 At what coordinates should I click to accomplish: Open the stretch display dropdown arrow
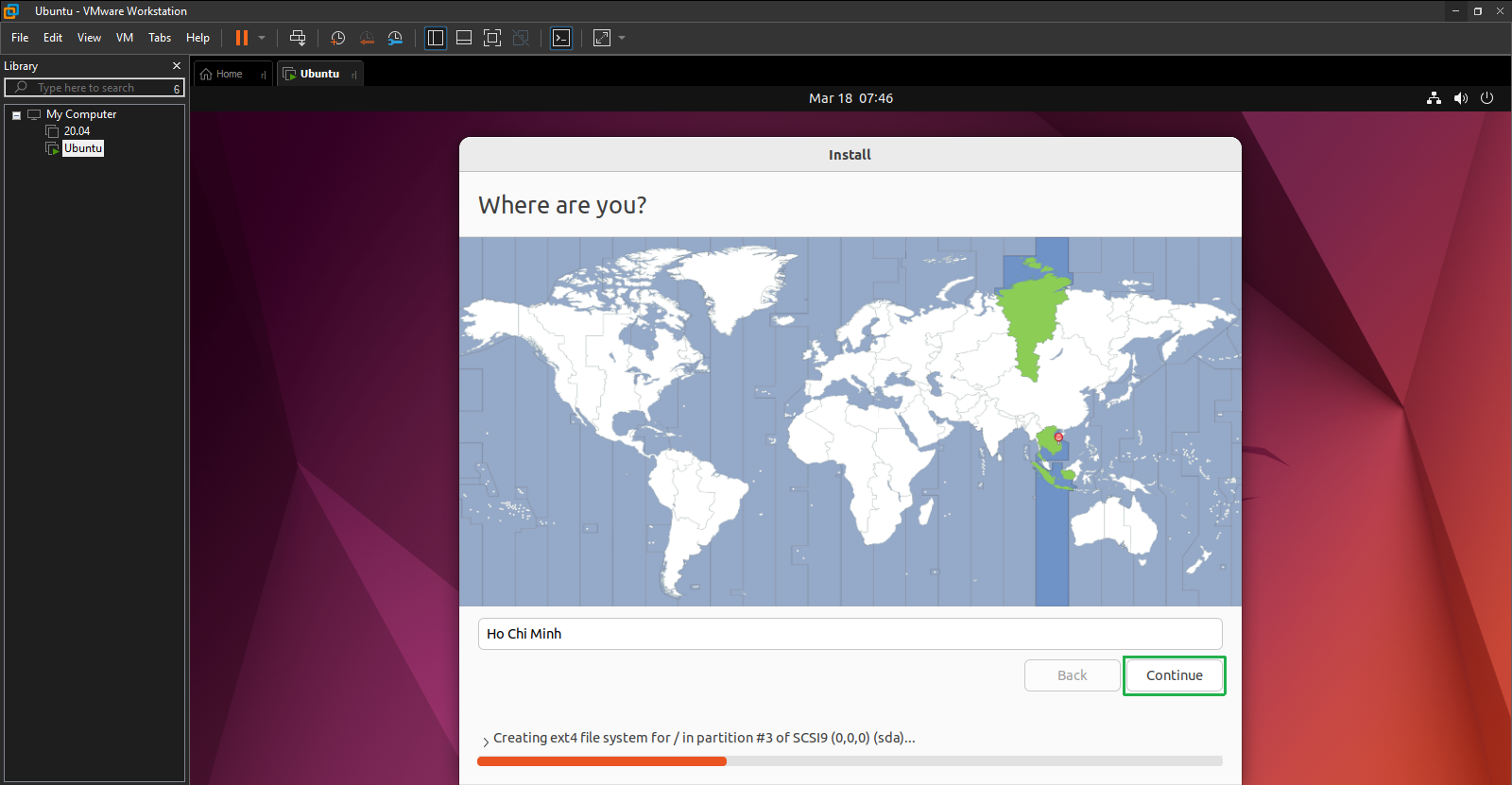click(622, 38)
